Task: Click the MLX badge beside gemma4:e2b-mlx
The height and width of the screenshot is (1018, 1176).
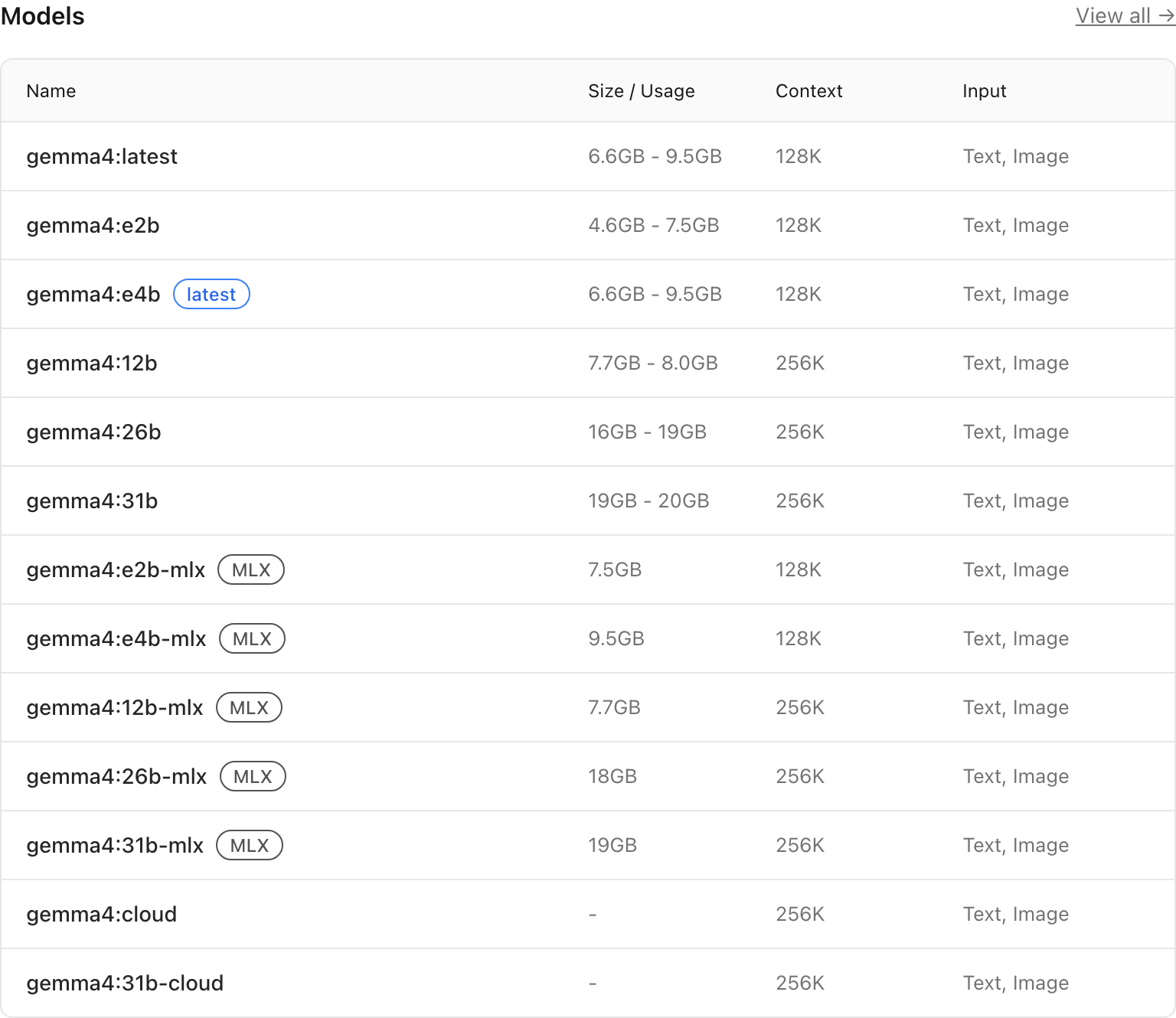Action: (251, 569)
